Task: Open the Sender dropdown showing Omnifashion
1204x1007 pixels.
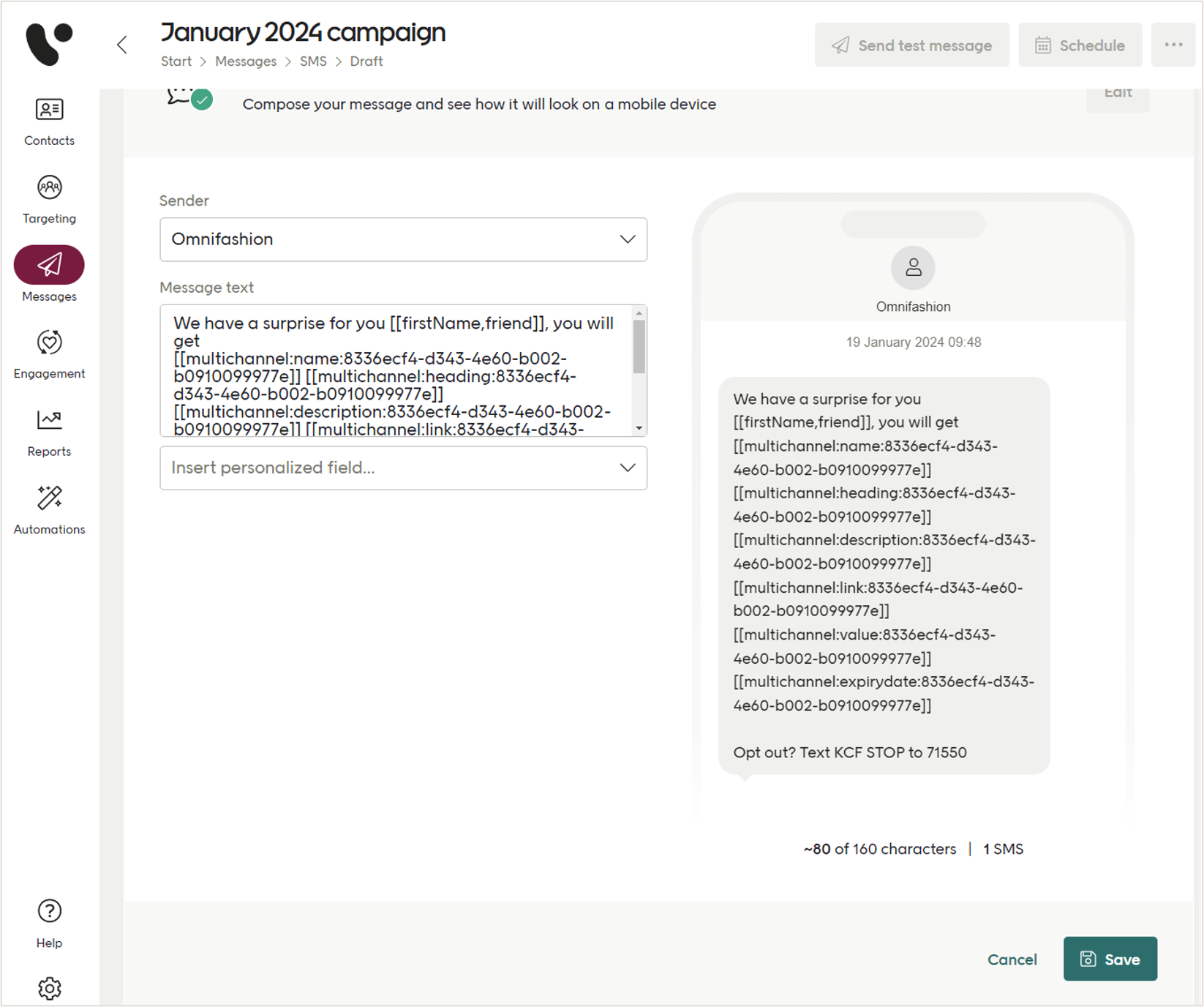Action: tap(403, 239)
